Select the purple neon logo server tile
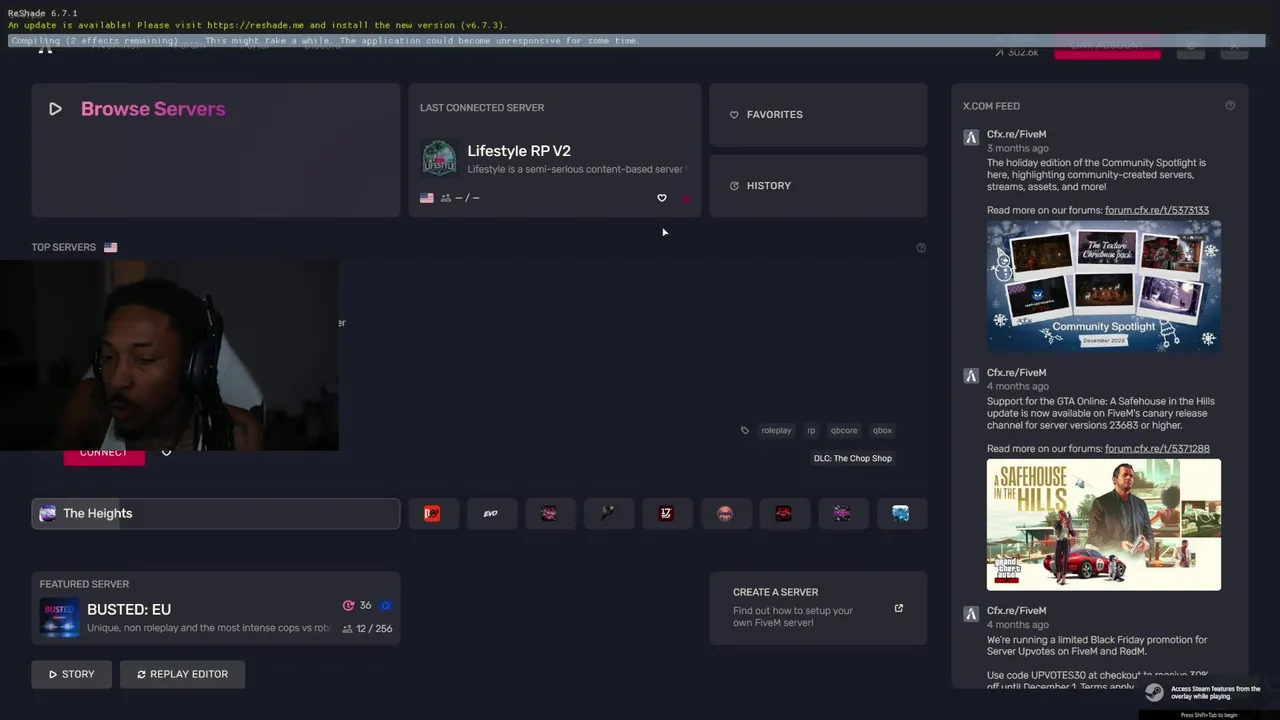The height and width of the screenshot is (720, 1280). (x=842, y=513)
